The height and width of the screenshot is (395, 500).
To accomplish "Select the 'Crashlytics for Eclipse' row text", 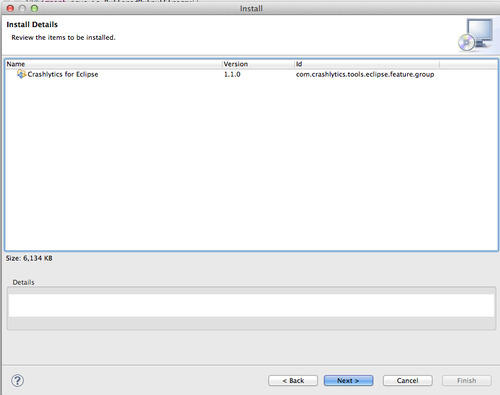I will tap(63, 74).
